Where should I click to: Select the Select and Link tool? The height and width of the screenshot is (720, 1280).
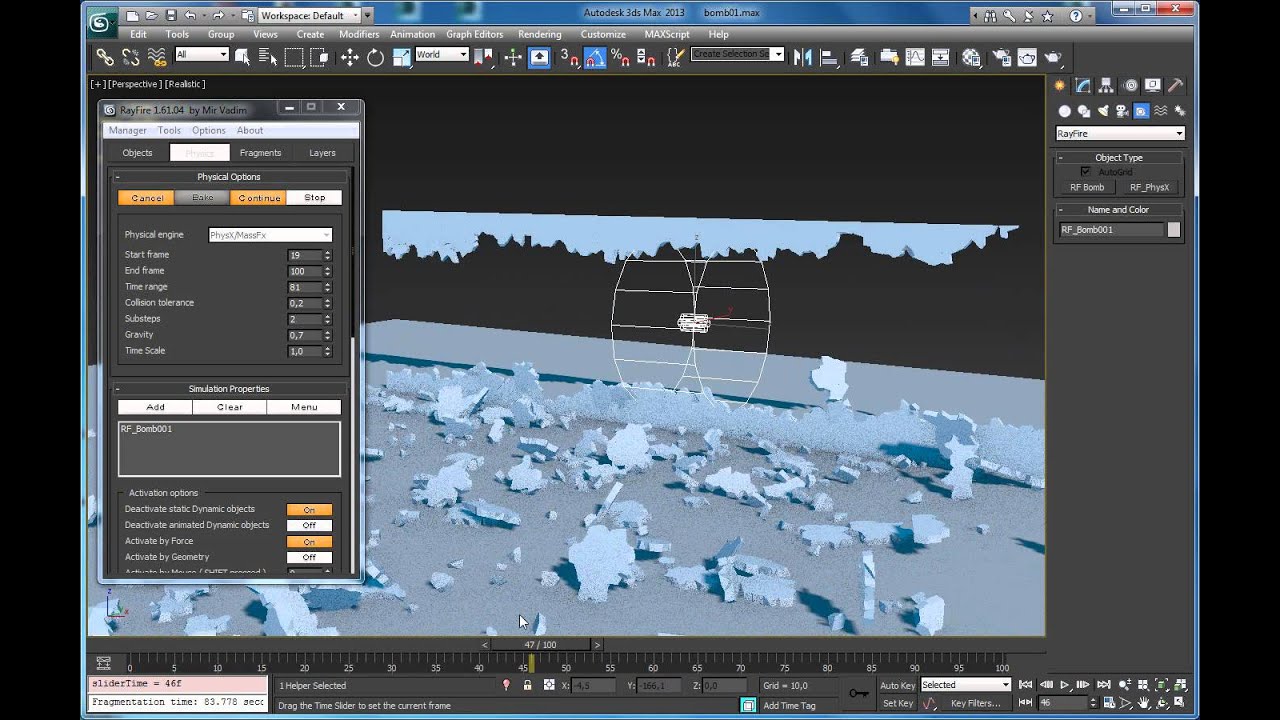(x=105, y=57)
